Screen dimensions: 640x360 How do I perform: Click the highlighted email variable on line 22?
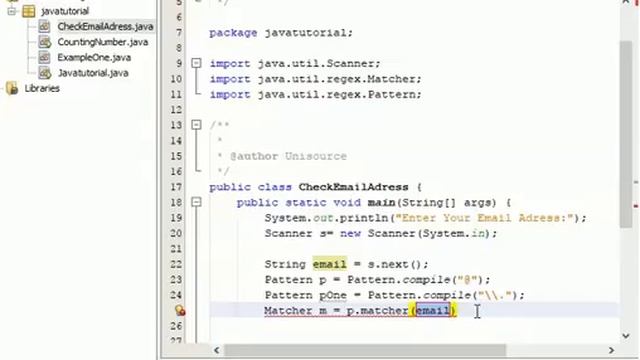click(329, 264)
